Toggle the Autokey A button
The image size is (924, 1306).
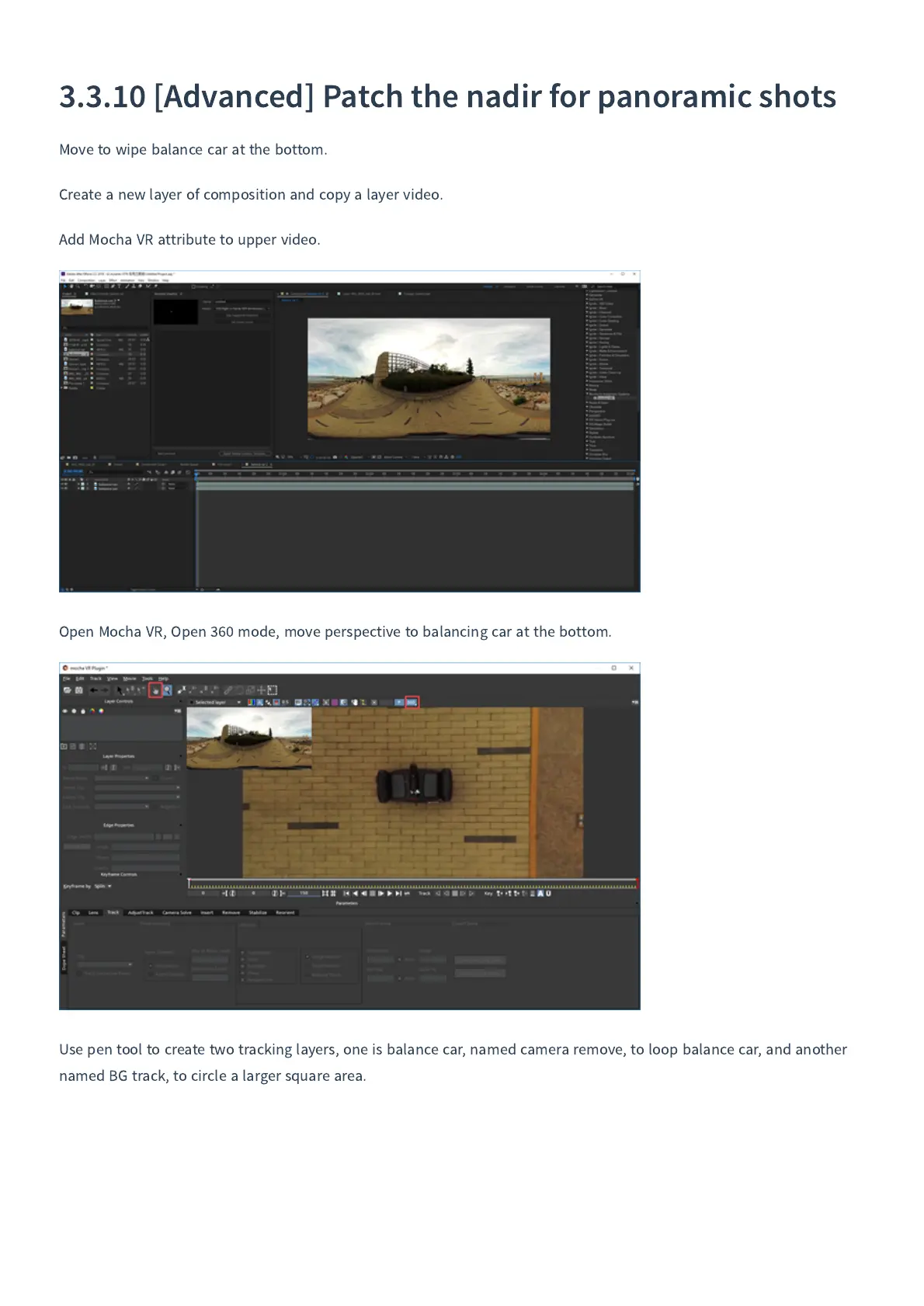tap(540, 894)
